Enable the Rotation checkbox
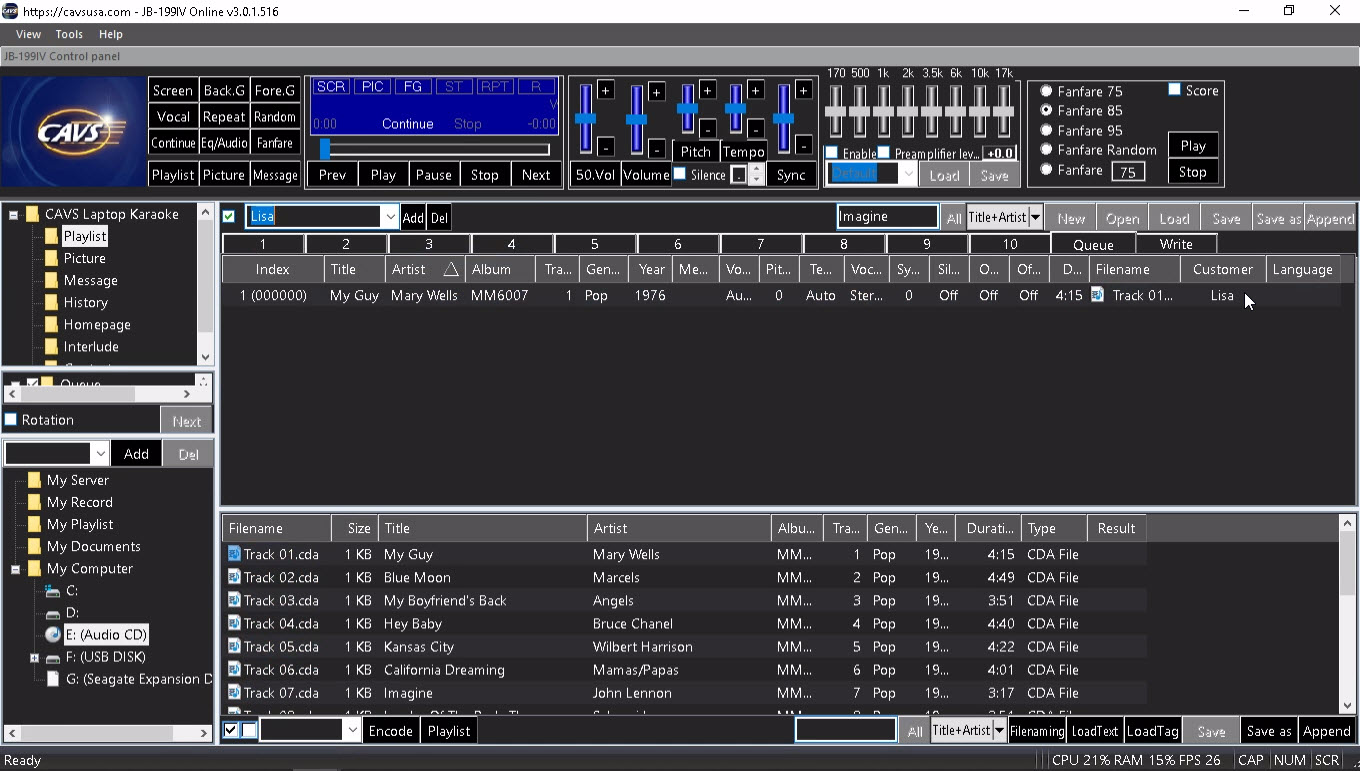 [x=11, y=420]
